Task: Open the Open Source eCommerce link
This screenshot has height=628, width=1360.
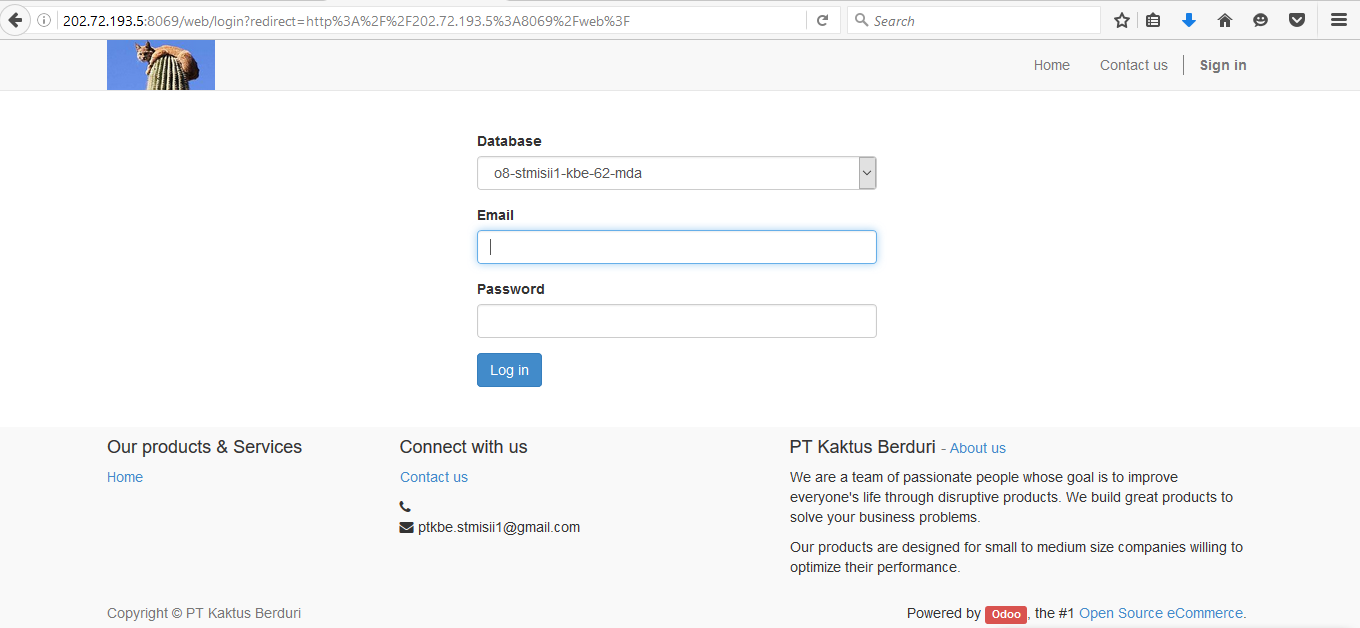Action: click(x=1161, y=613)
